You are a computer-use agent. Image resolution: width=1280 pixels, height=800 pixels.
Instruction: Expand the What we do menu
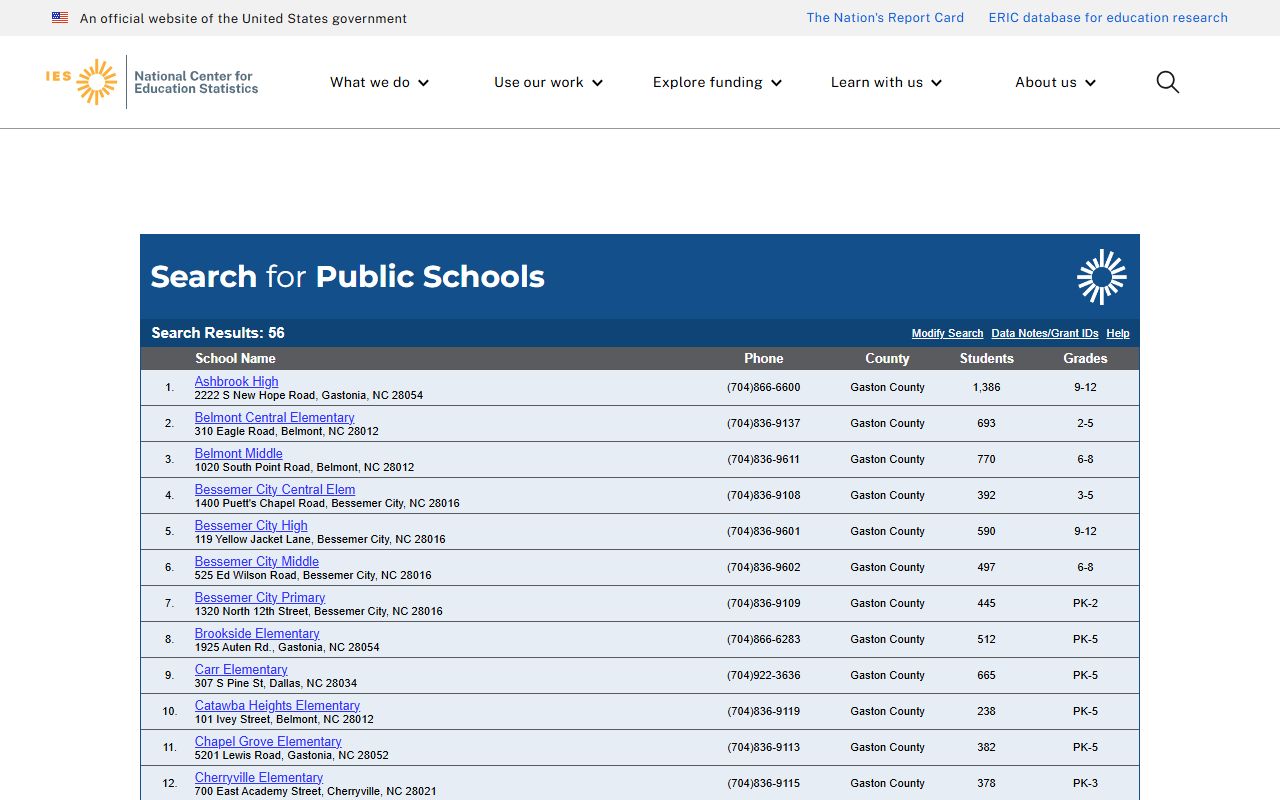click(x=380, y=82)
